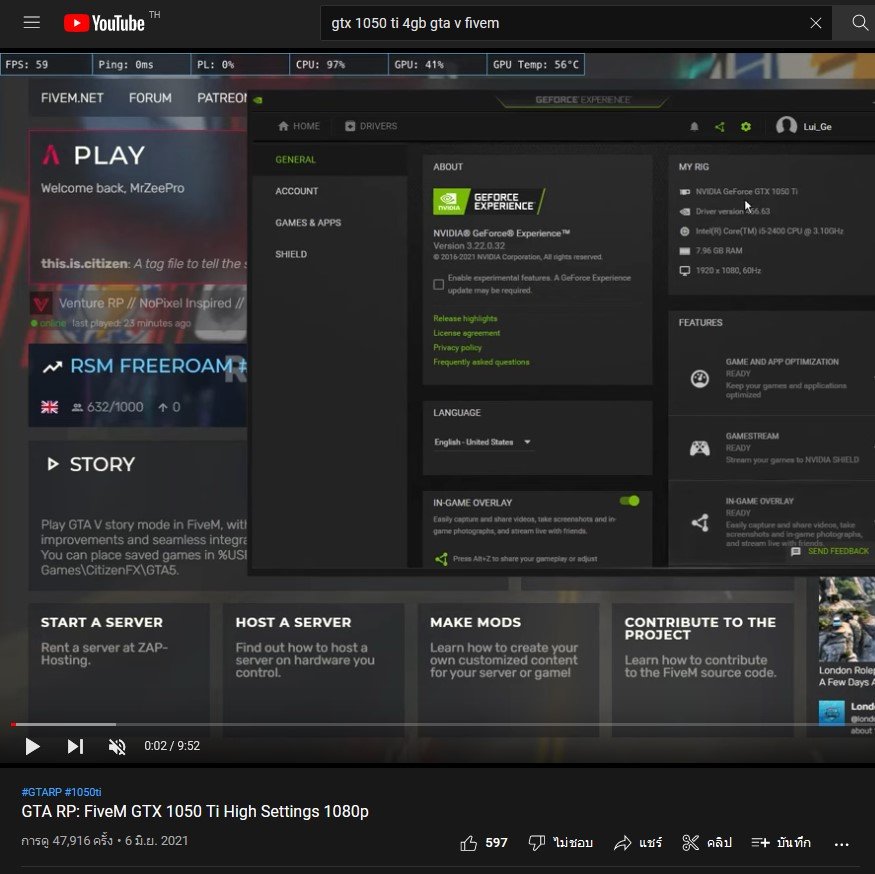The image size is (875, 874).
Task: Open the YouTube hamburger guide menu
Action: pyautogui.click(x=32, y=22)
